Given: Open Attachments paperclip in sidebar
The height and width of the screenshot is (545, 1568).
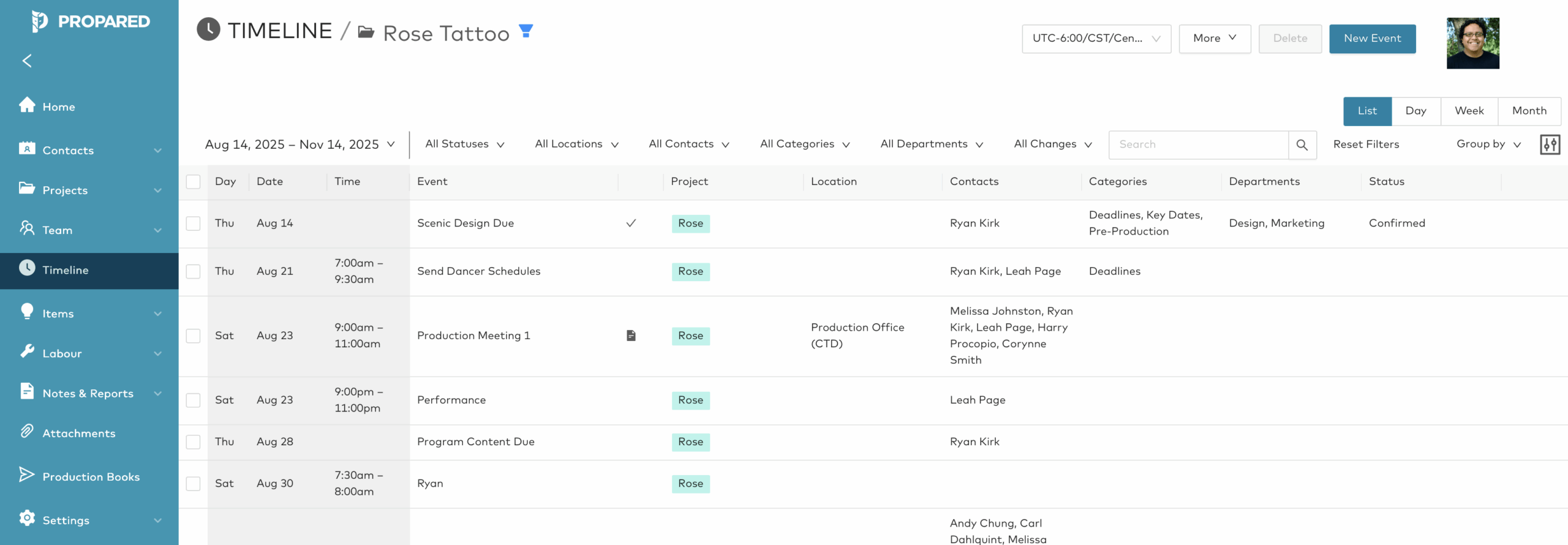Looking at the screenshot, I should pyautogui.click(x=78, y=433).
